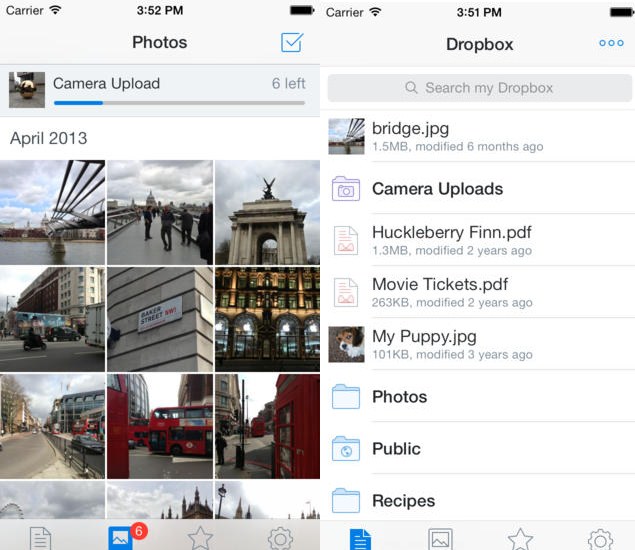Viewport: 635px width, 550px height.
Task: Open the Camera Uploads folder row
Action: (x=479, y=188)
